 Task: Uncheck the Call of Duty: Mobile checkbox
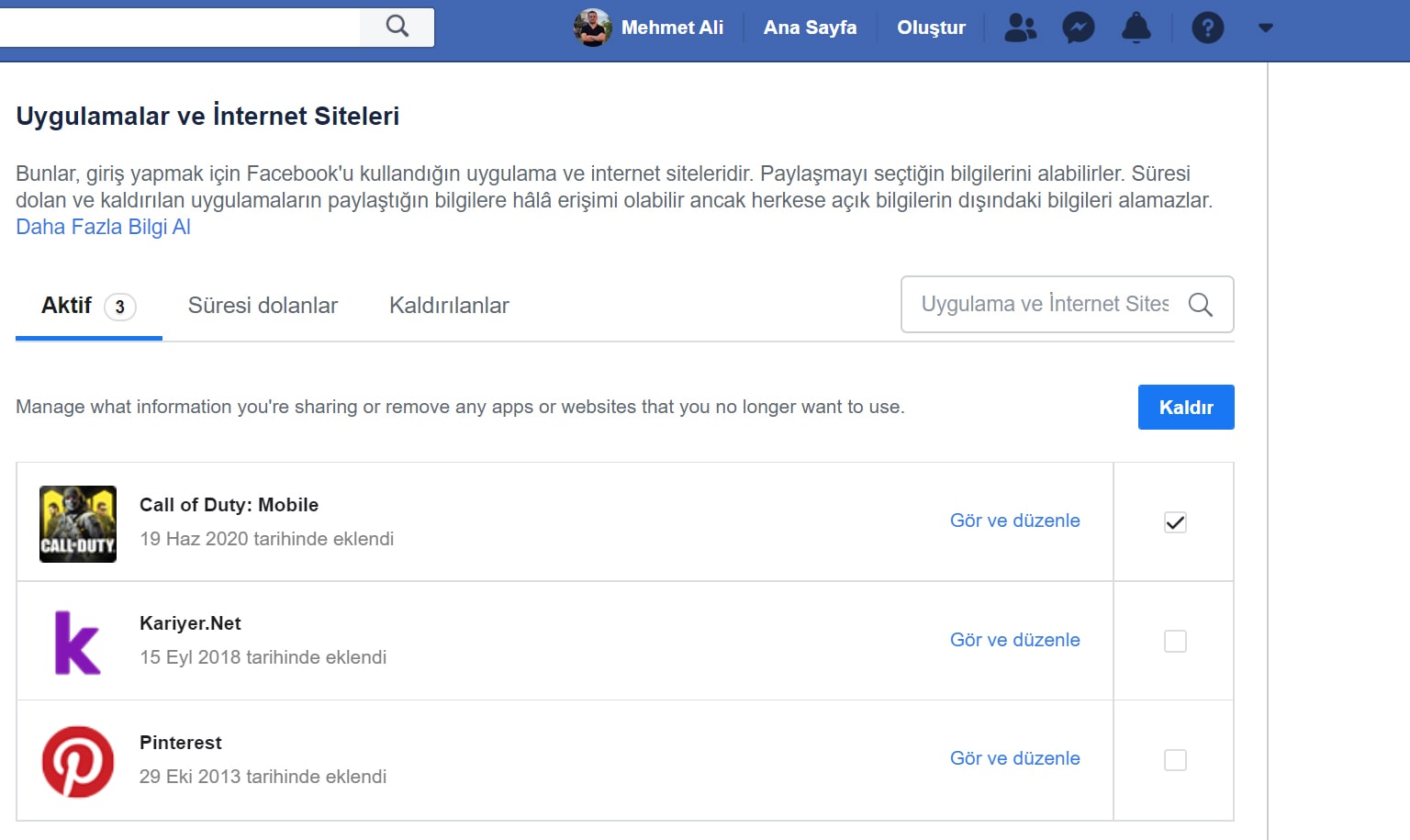[1175, 522]
